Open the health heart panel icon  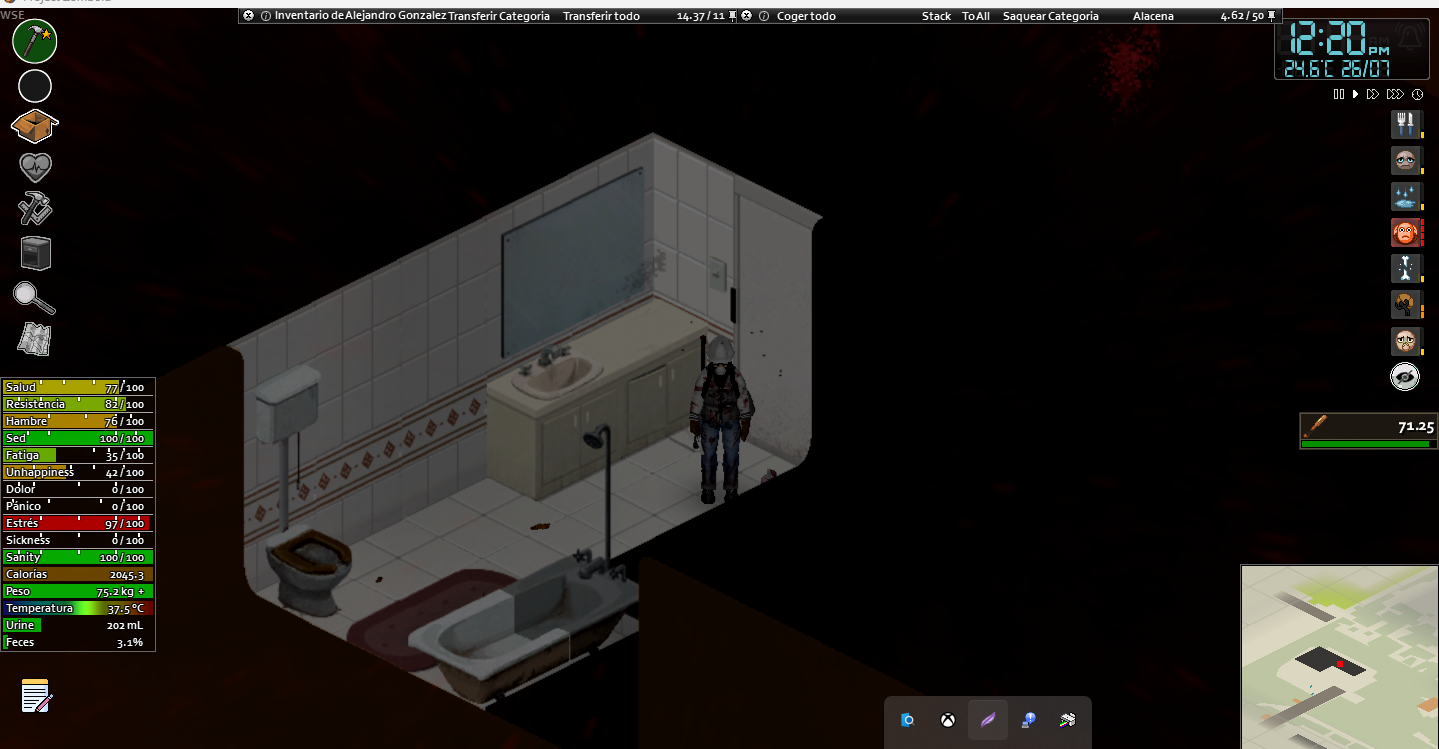click(x=35, y=168)
